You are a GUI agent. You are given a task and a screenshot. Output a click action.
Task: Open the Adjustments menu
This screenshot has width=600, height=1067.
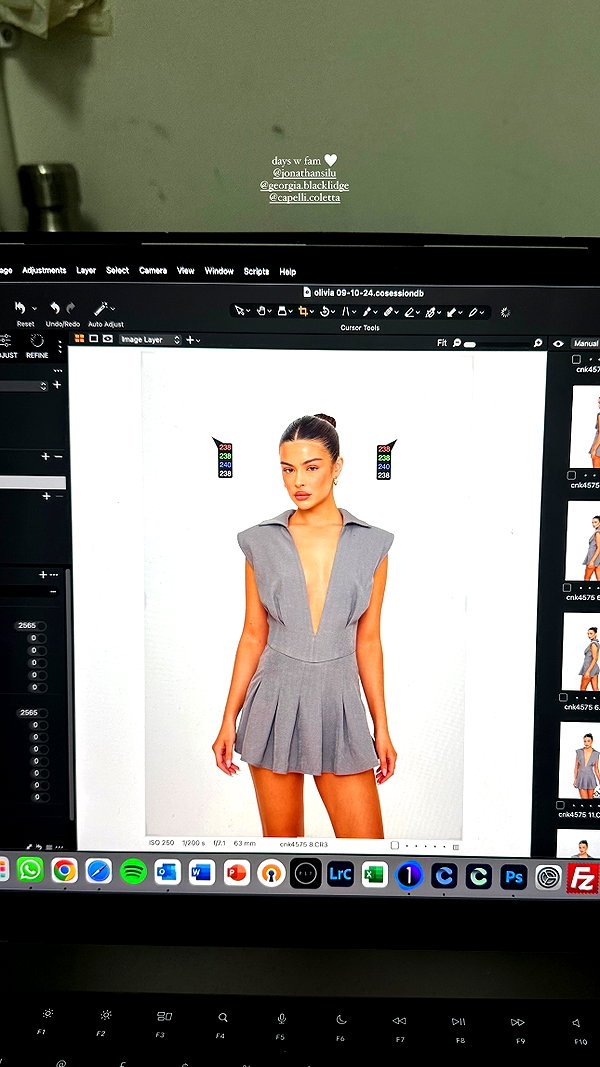point(44,270)
